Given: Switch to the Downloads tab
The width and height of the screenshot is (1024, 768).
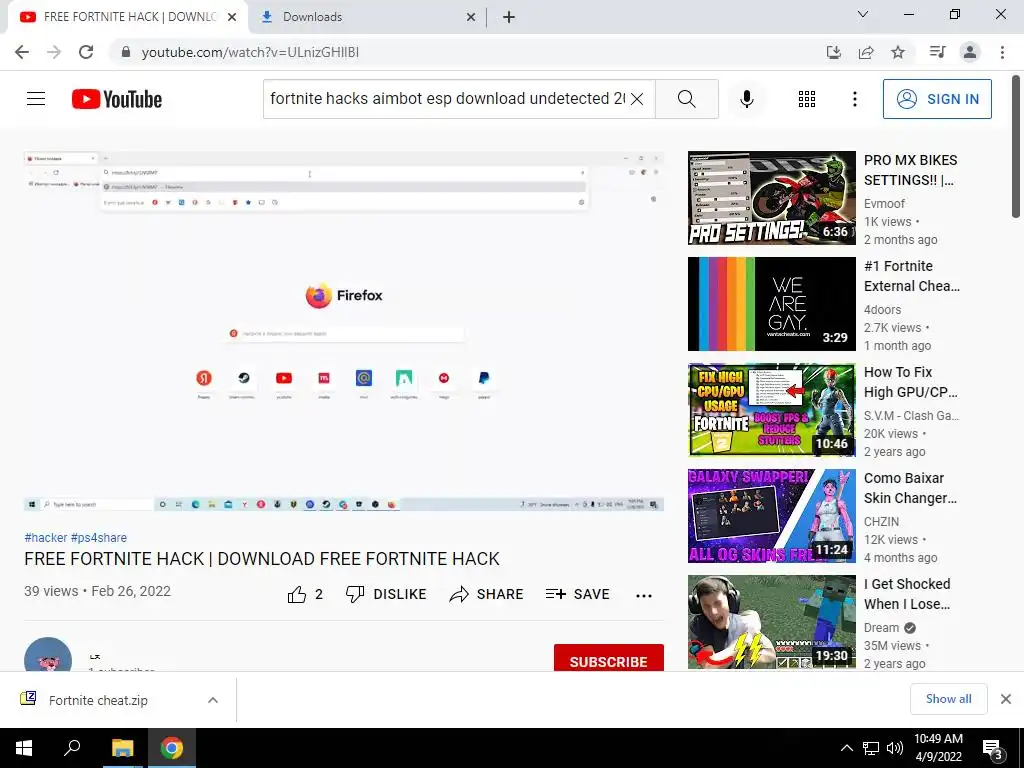Looking at the screenshot, I should [366, 17].
